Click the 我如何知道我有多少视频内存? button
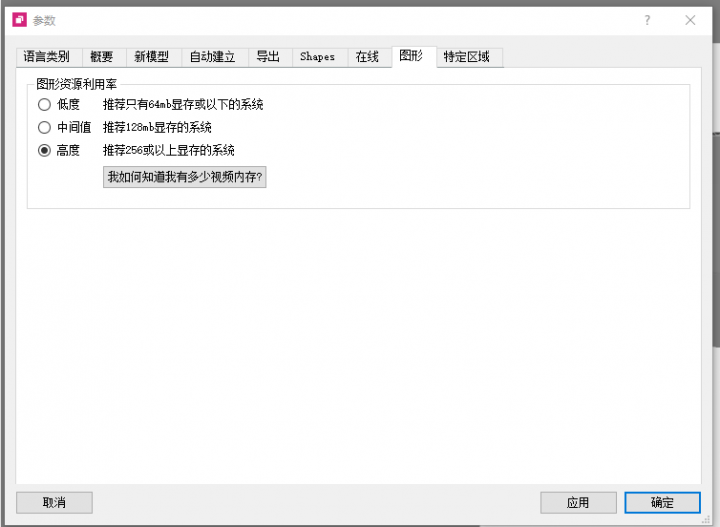This screenshot has height=527, width=720. click(185, 177)
